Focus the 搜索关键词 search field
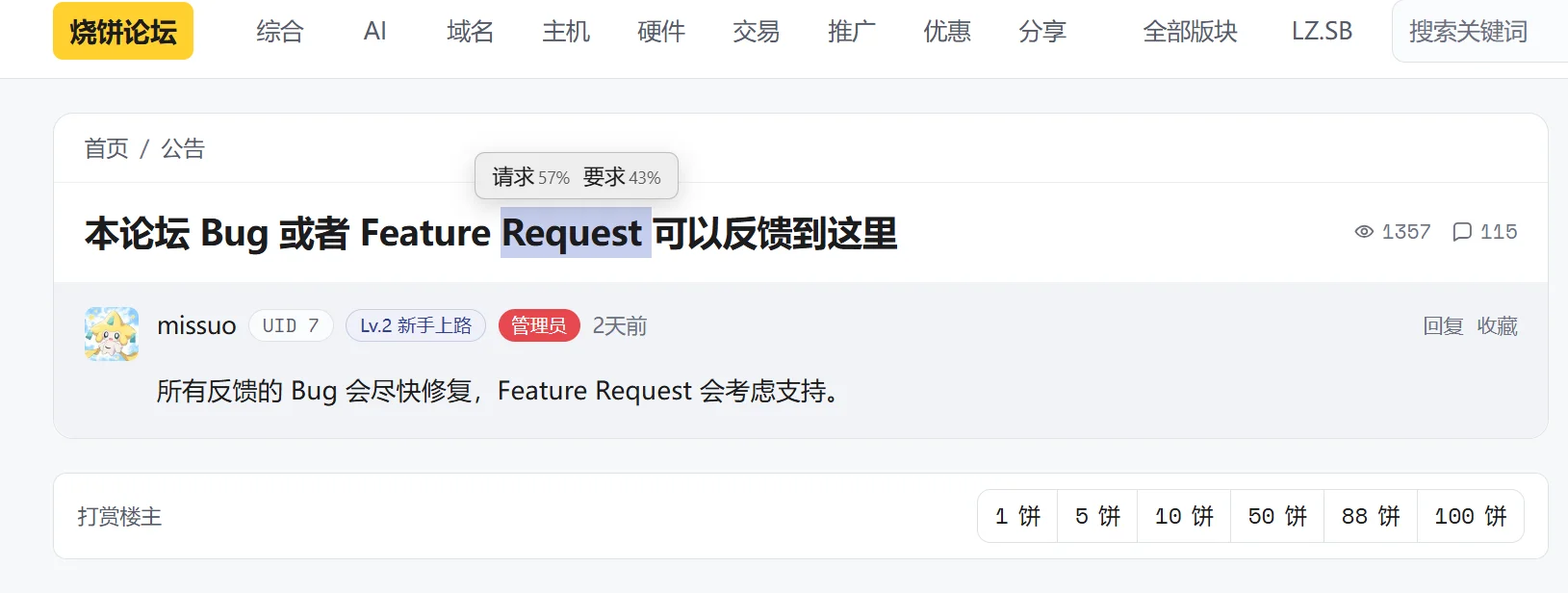The height and width of the screenshot is (593, 1568). pyautogui.click(x=1479, y=32)
